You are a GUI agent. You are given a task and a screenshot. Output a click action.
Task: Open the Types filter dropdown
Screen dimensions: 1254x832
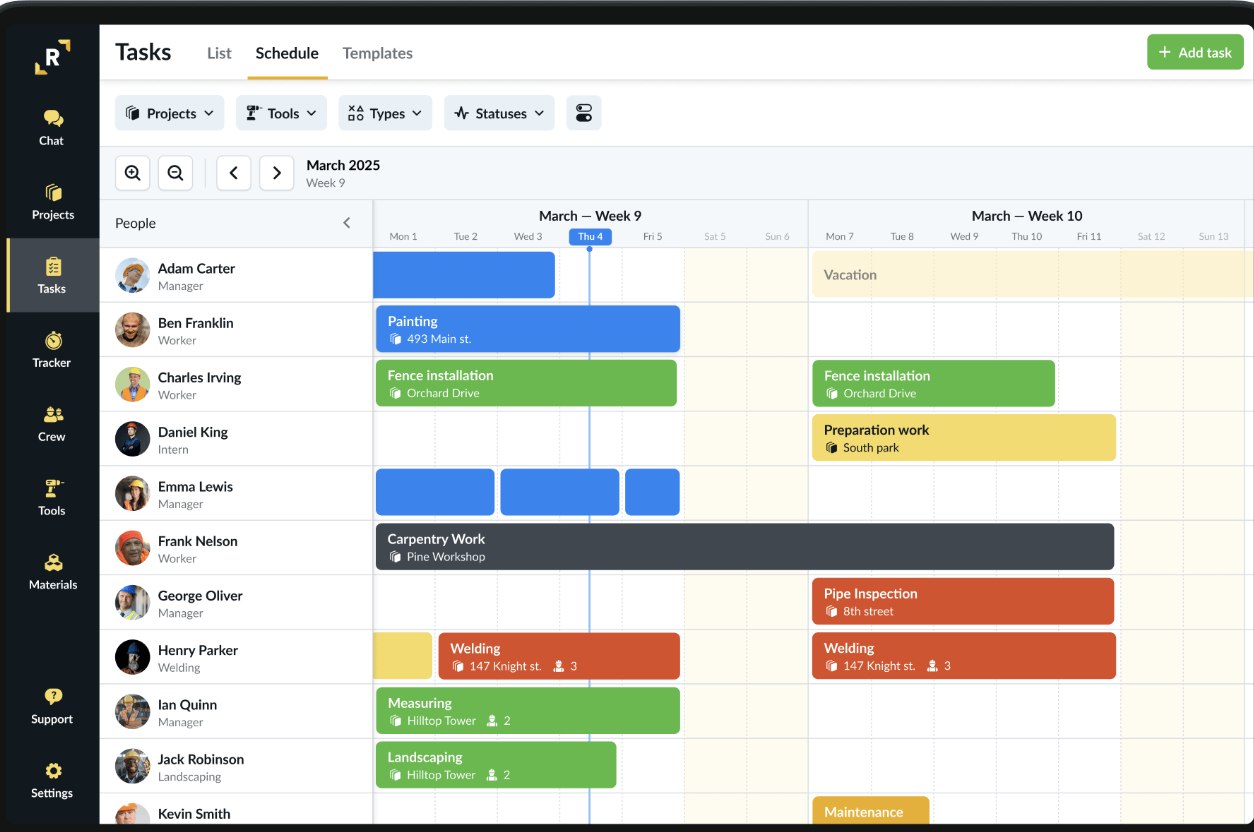[x=385, y=113]
